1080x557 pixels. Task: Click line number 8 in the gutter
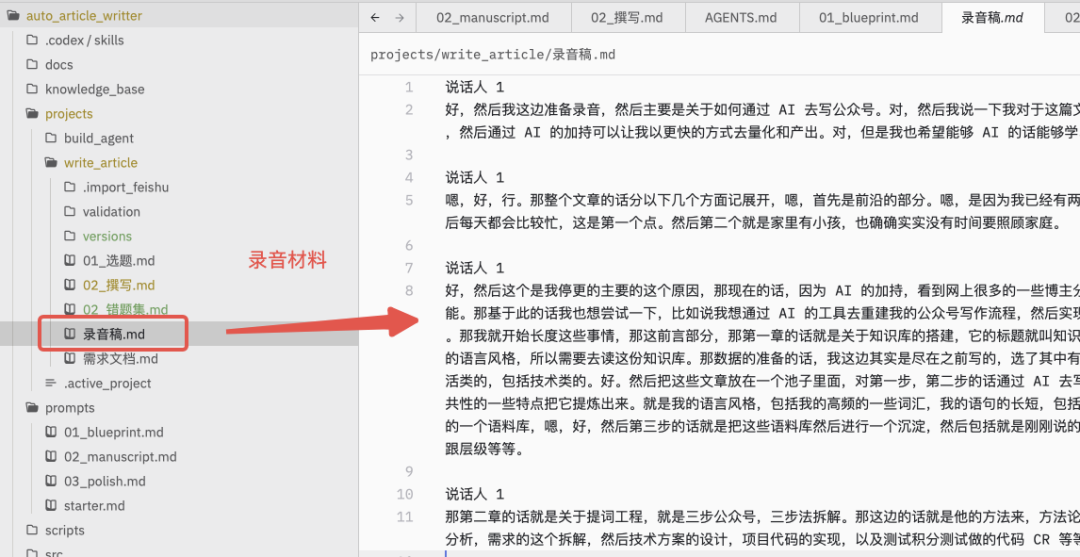(409, 291)
